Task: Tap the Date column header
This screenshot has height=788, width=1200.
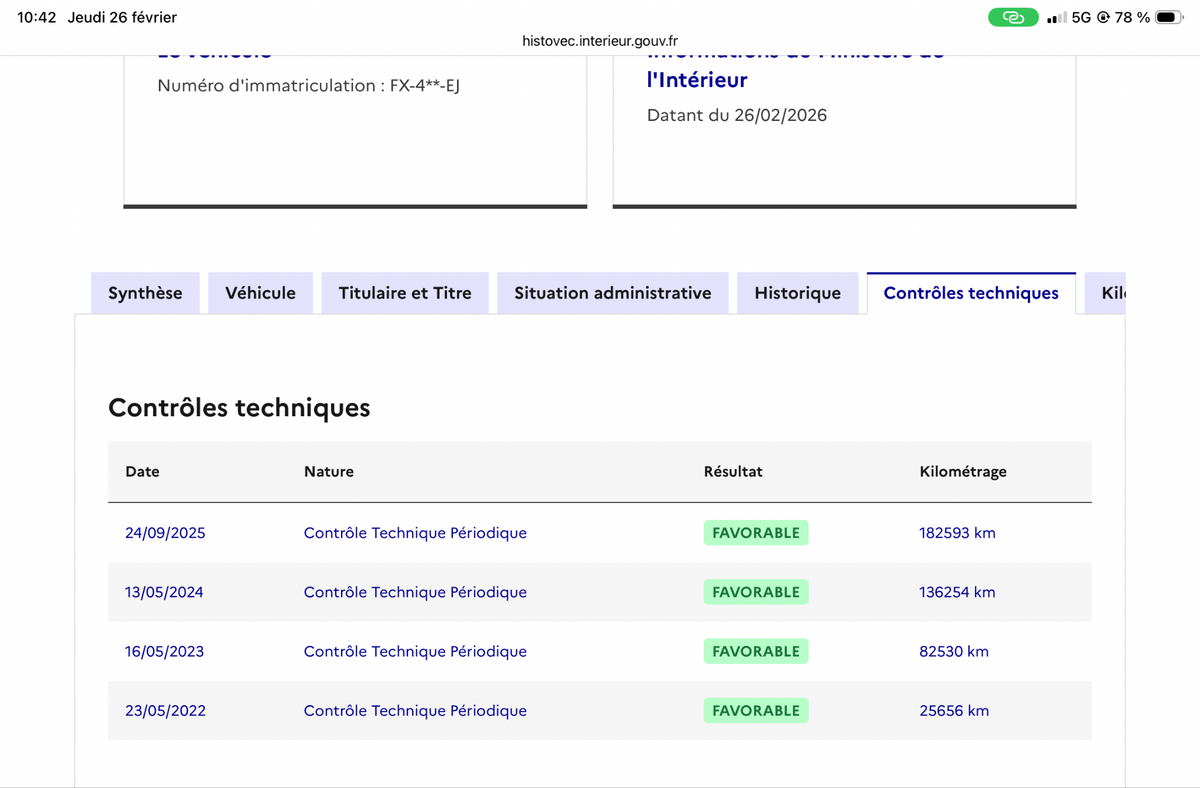Action: [x=142, y=471]
